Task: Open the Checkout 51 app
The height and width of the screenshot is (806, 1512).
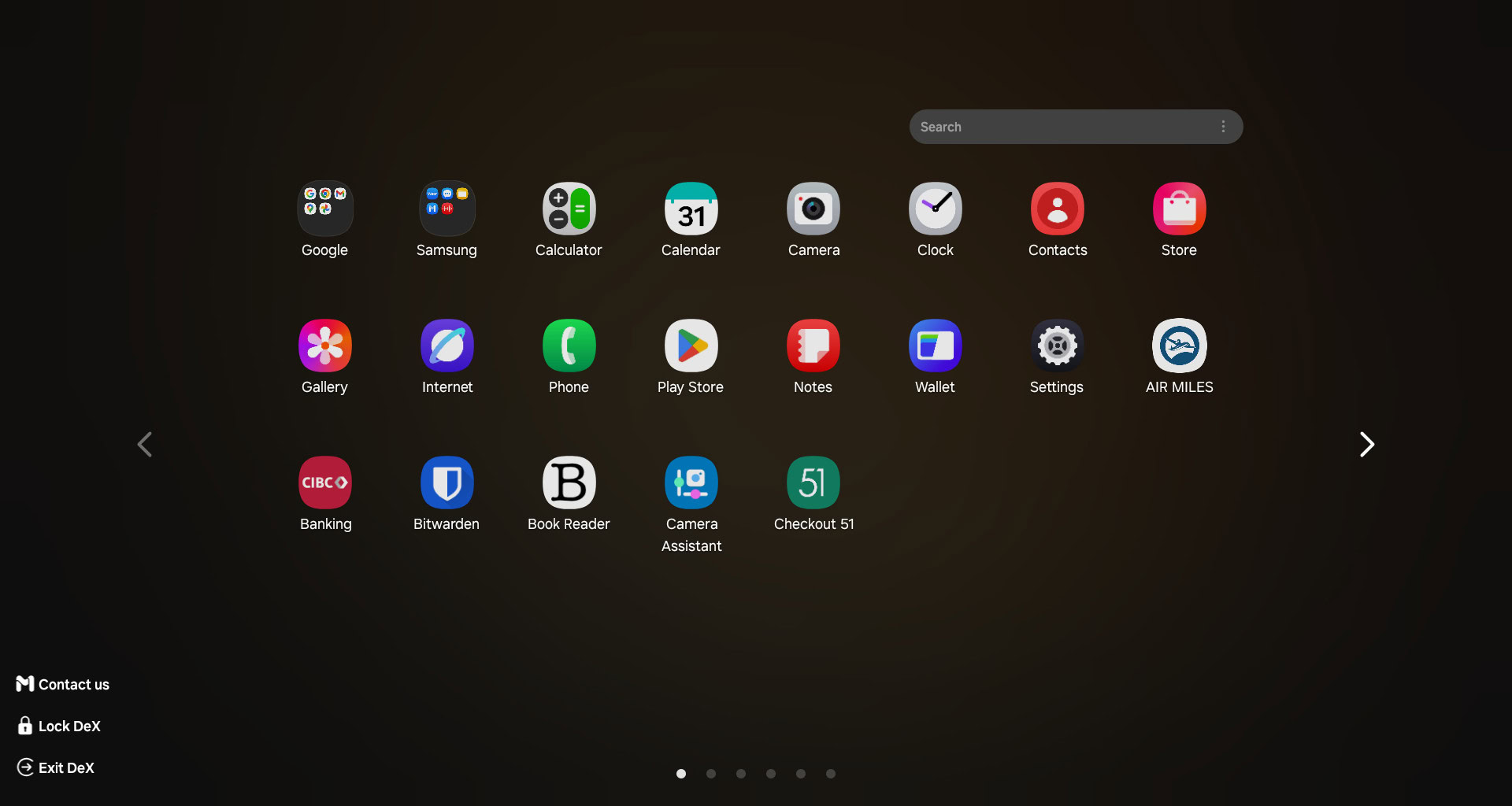Action: (x=813, y=482)
